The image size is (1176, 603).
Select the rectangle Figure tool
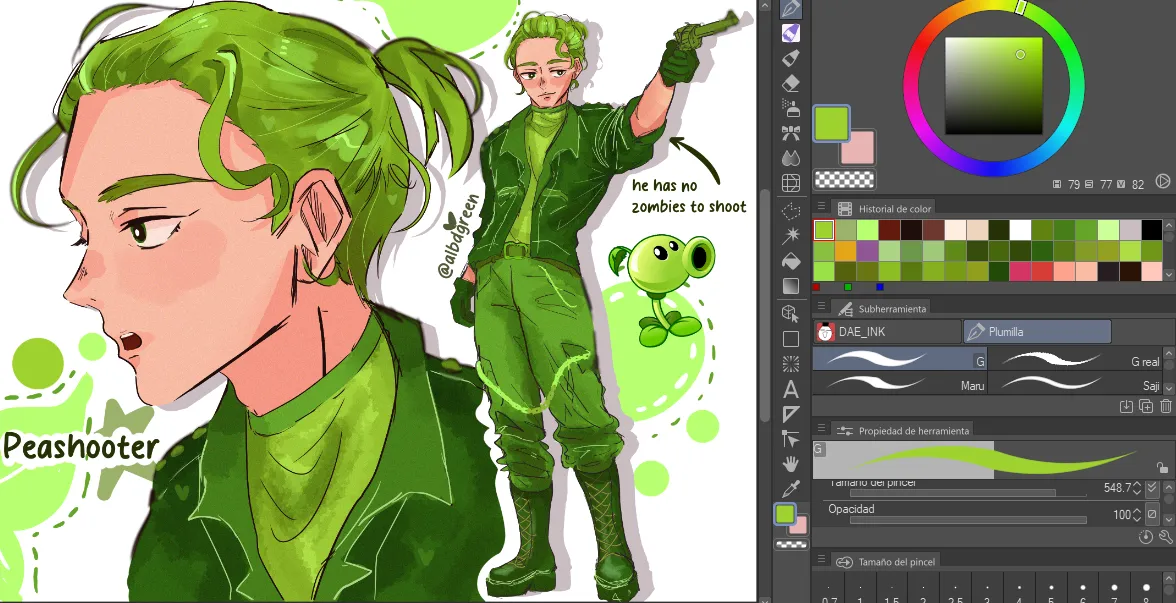point(790,339)
